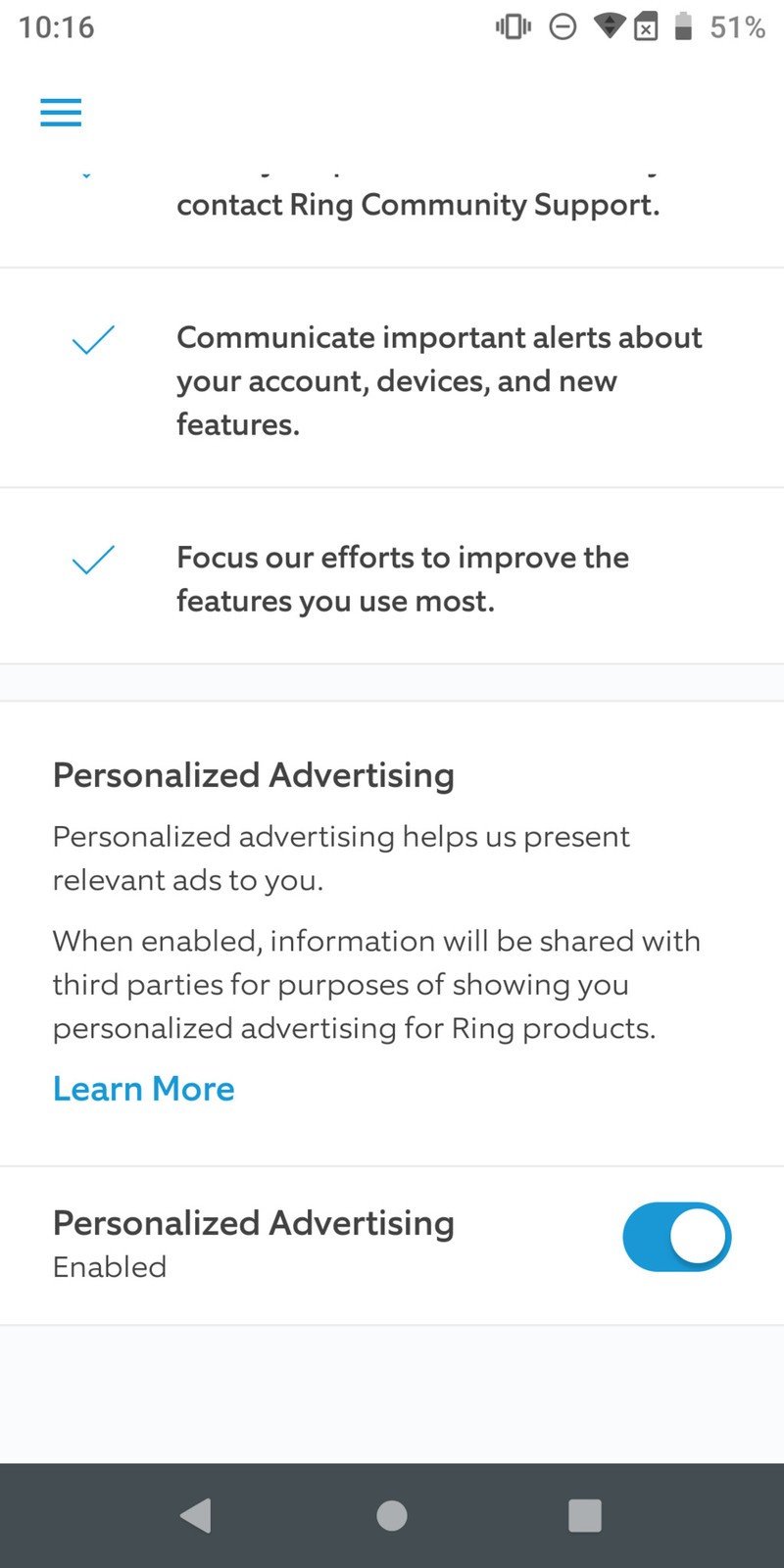Screen dimensions: 784x1568
Task: Disable the Personalized Advertising toggle
Action: [x=676, y=1237]
